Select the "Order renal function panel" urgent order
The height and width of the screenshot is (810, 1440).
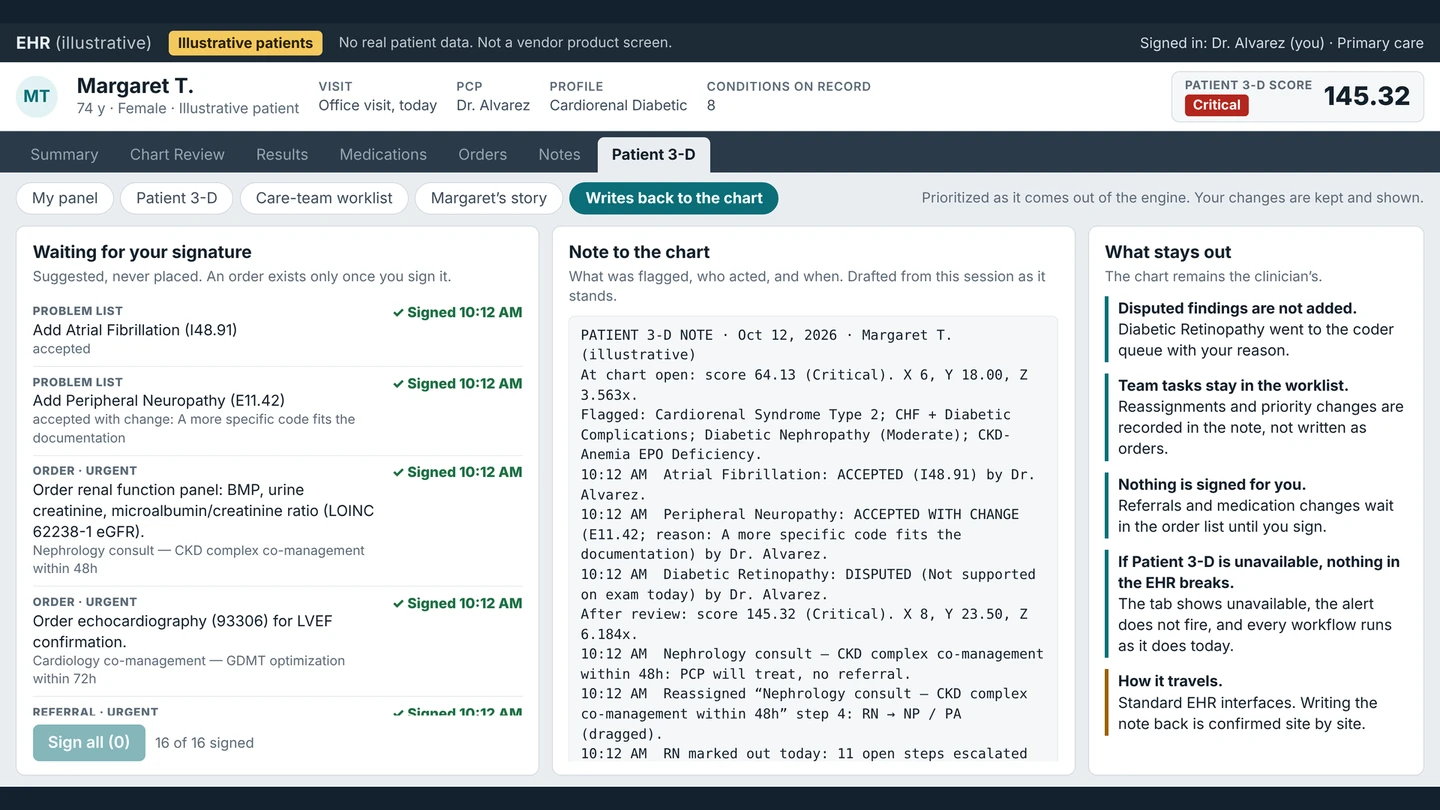pos(278,520)
